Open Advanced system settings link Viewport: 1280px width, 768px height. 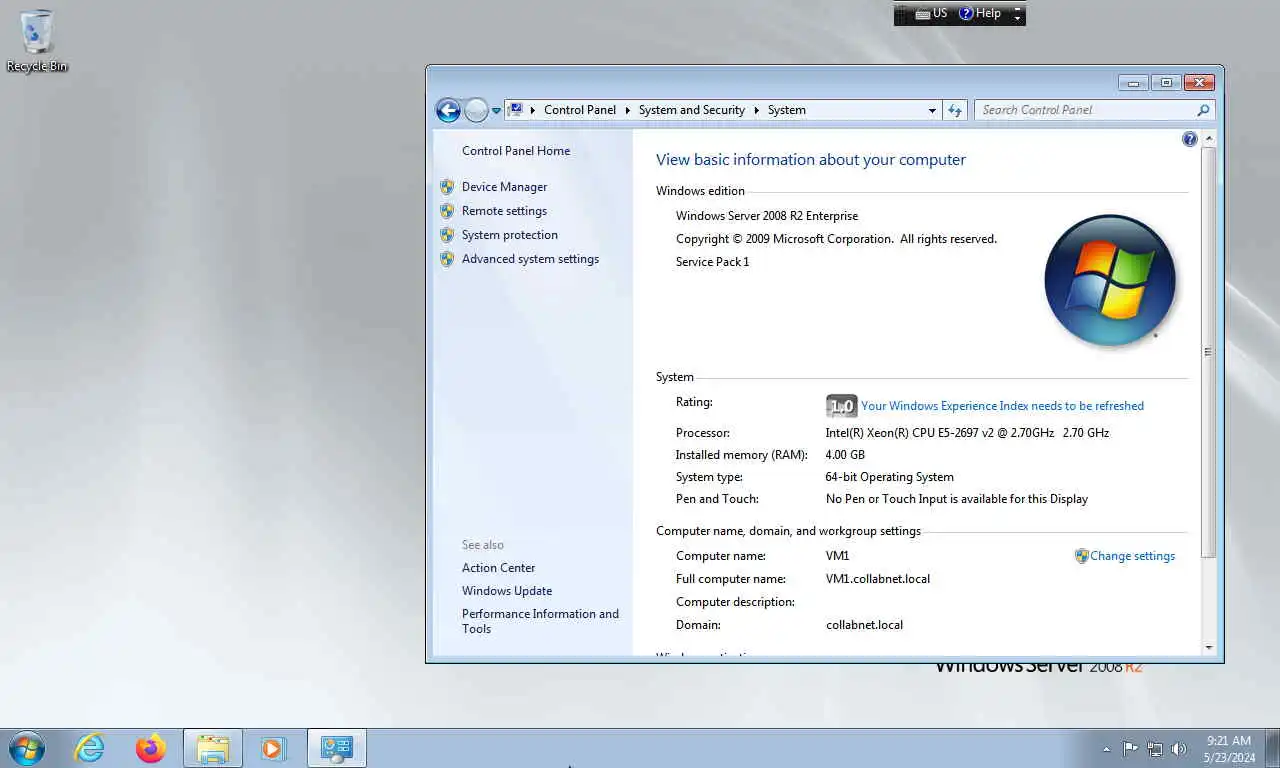tap(530, 259)
